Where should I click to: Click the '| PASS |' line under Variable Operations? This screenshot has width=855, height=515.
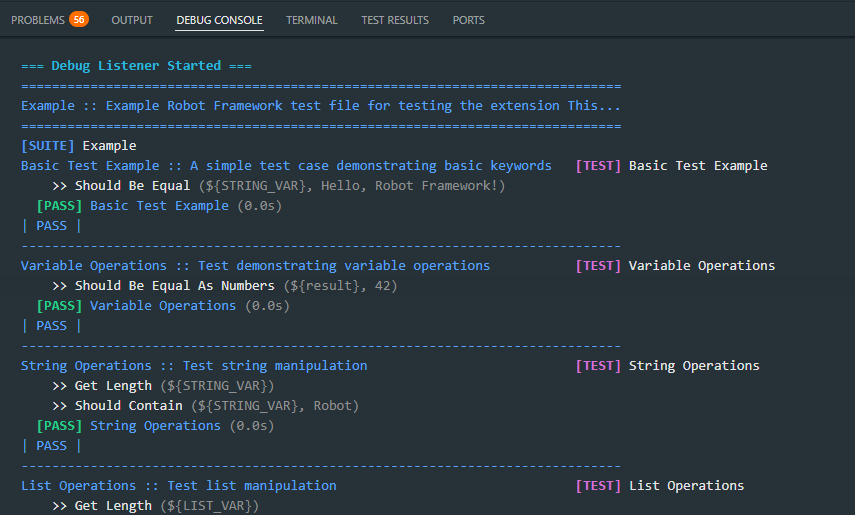tap(51, 326)
